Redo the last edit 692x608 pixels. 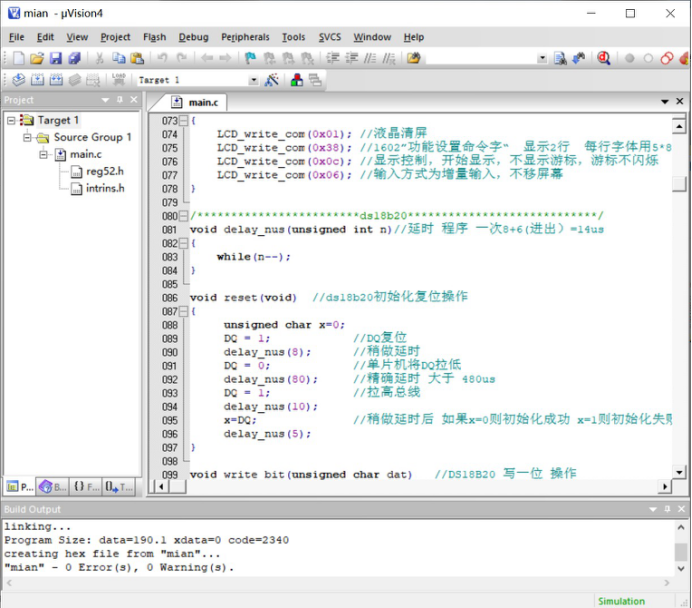pos(181,58)
